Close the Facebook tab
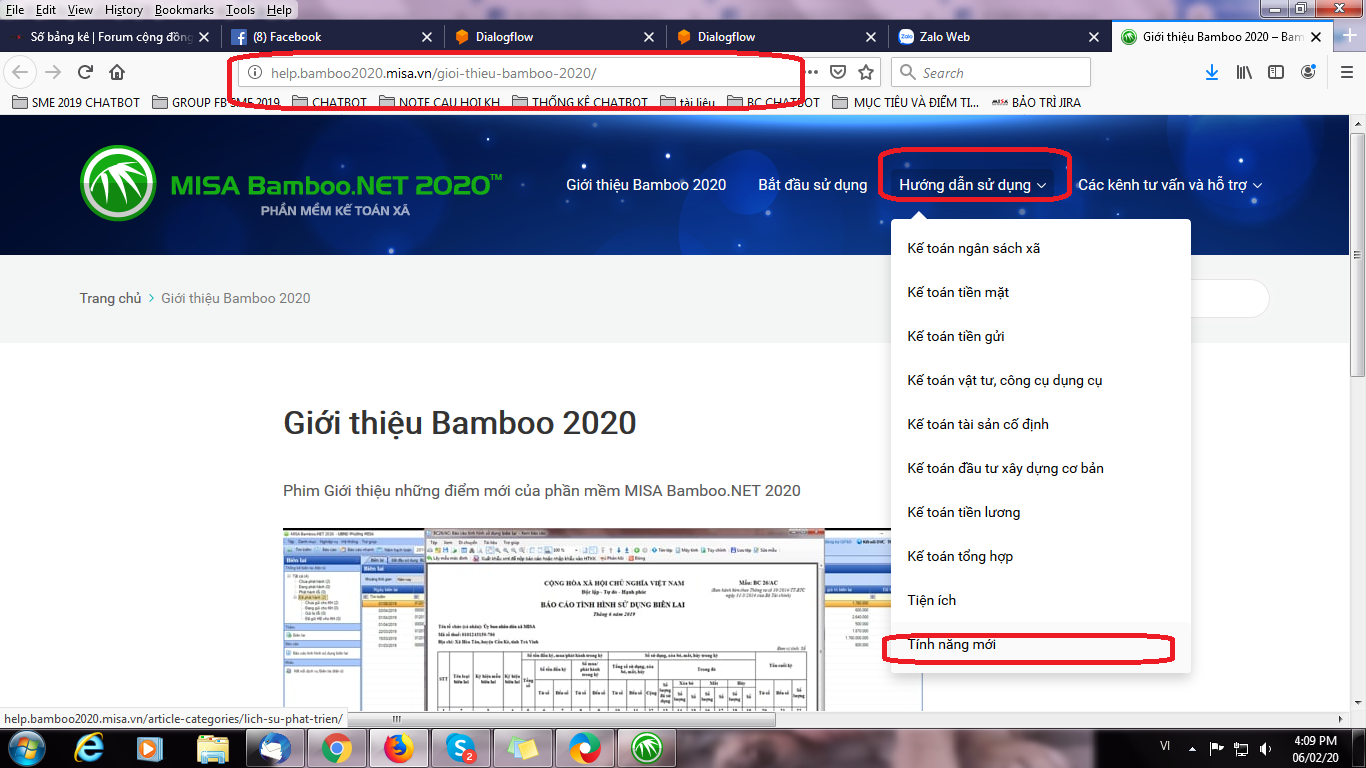 pyautogui.click(x=426, y=37)
